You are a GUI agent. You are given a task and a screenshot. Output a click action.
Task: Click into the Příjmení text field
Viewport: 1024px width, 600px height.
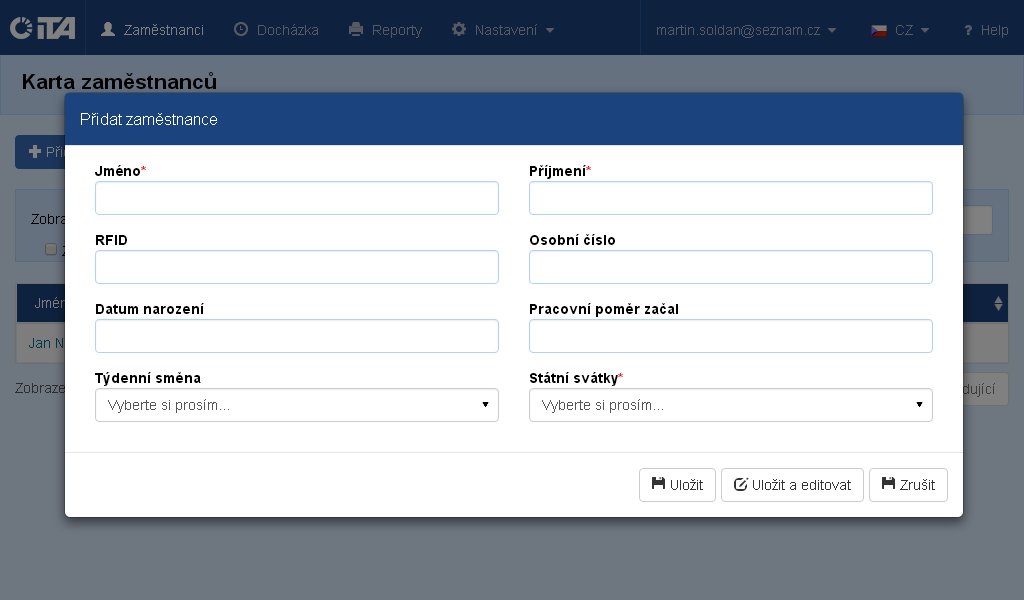[x=730, y=198]
